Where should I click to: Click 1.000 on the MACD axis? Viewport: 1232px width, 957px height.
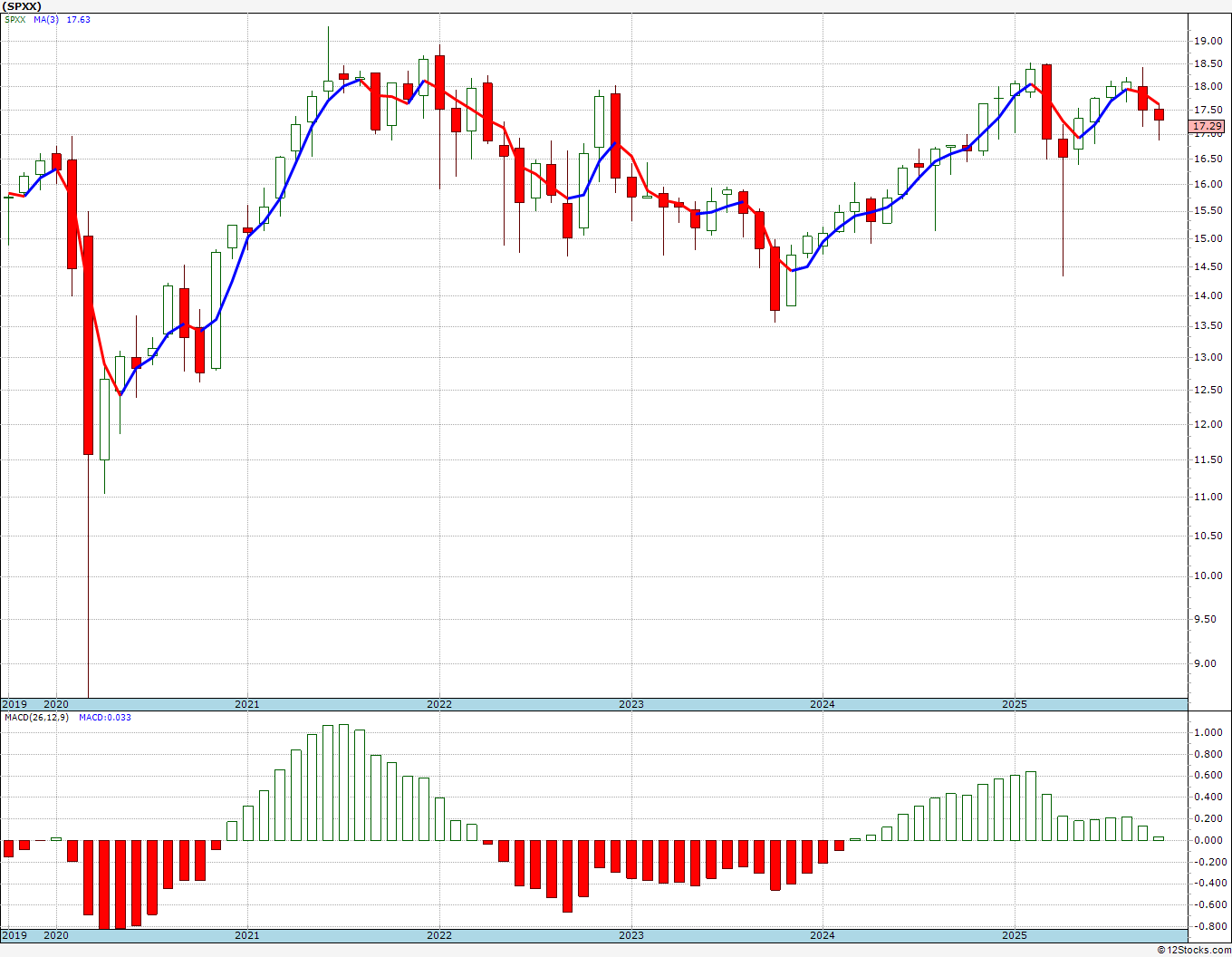click(x=1209, y=732)
